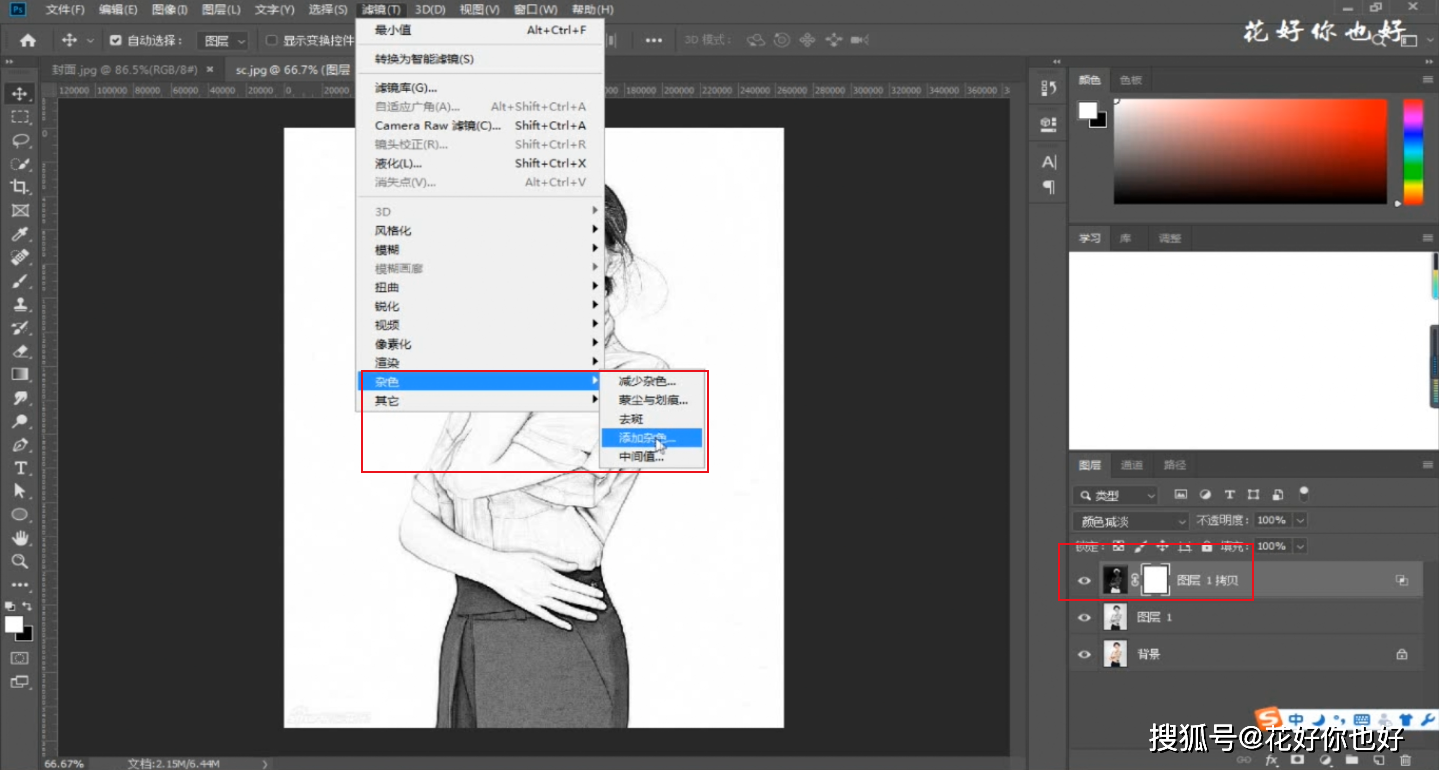Open the opacity 不透明度 dropdown arrow
The width and height of the screenshot is (1439, 770).
tap(1300, 521)
